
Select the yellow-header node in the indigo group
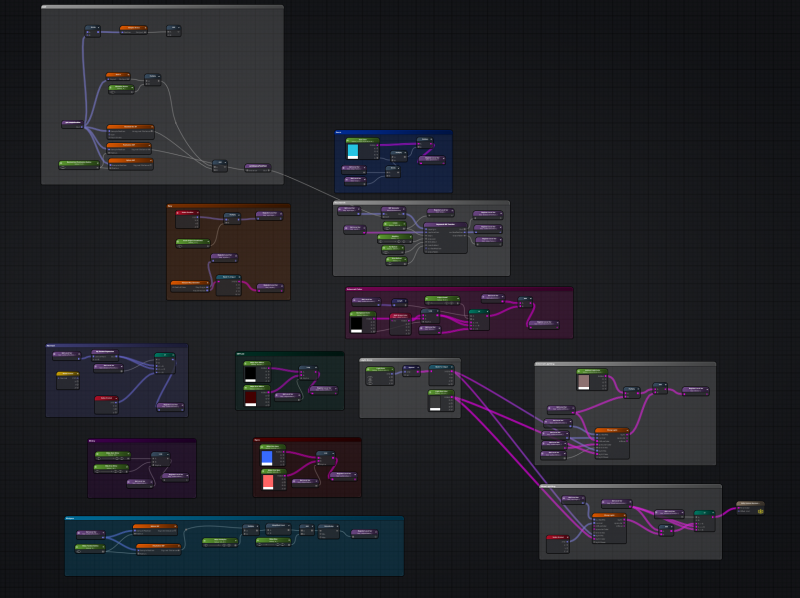pos(68,374)
